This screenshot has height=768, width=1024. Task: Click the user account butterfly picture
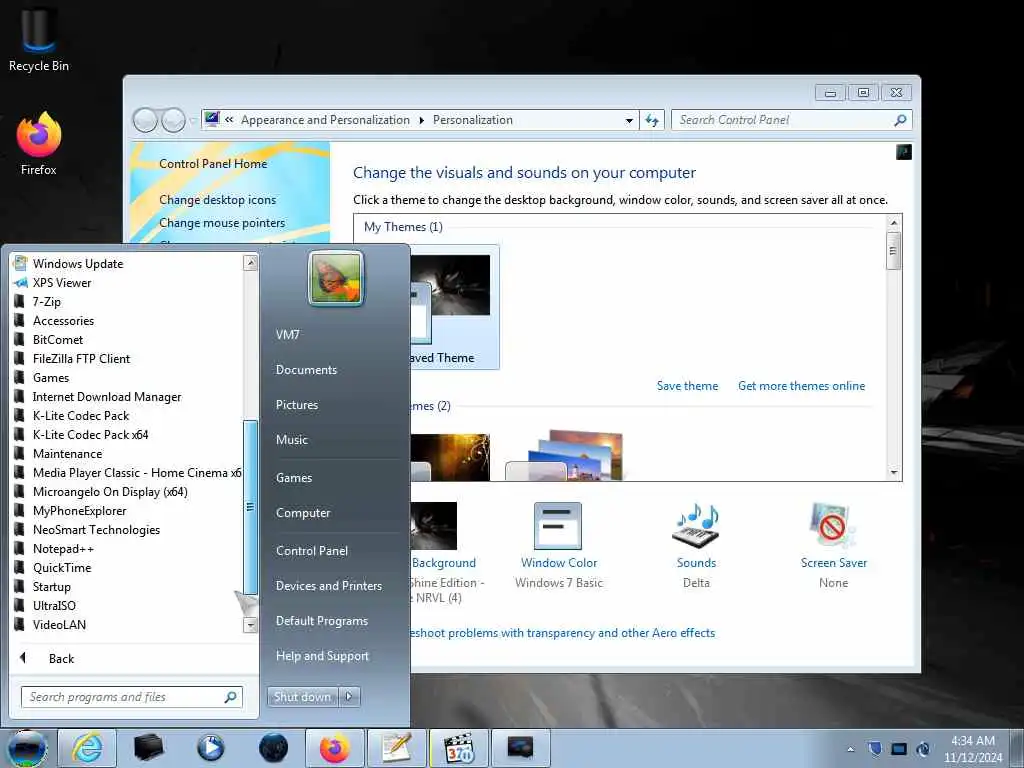[x=336, y=279]
